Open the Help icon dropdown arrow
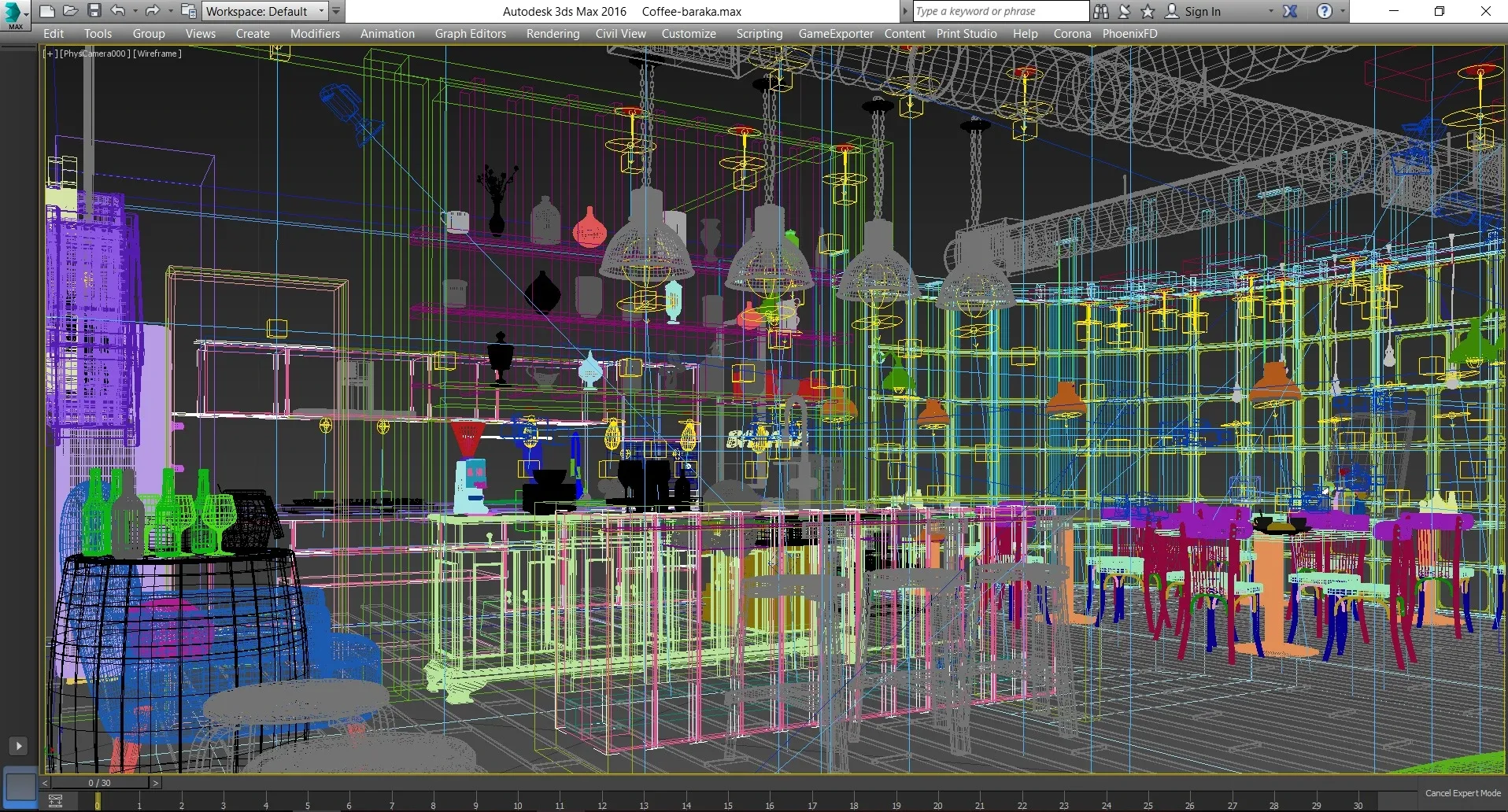 [x=1342, y=11]
